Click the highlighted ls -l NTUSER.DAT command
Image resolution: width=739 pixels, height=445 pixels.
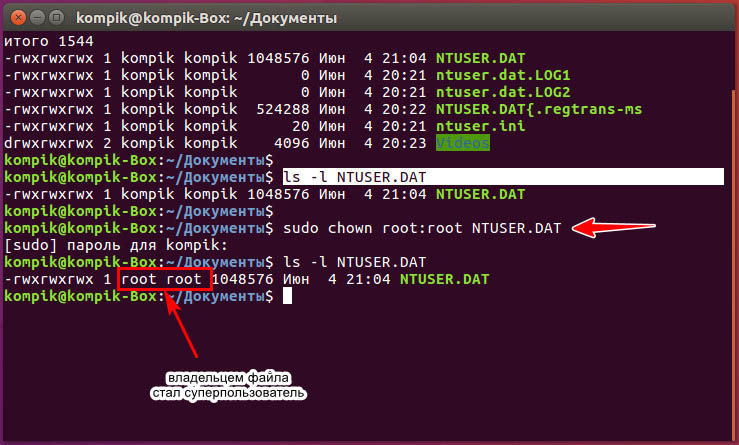point(503,177)
